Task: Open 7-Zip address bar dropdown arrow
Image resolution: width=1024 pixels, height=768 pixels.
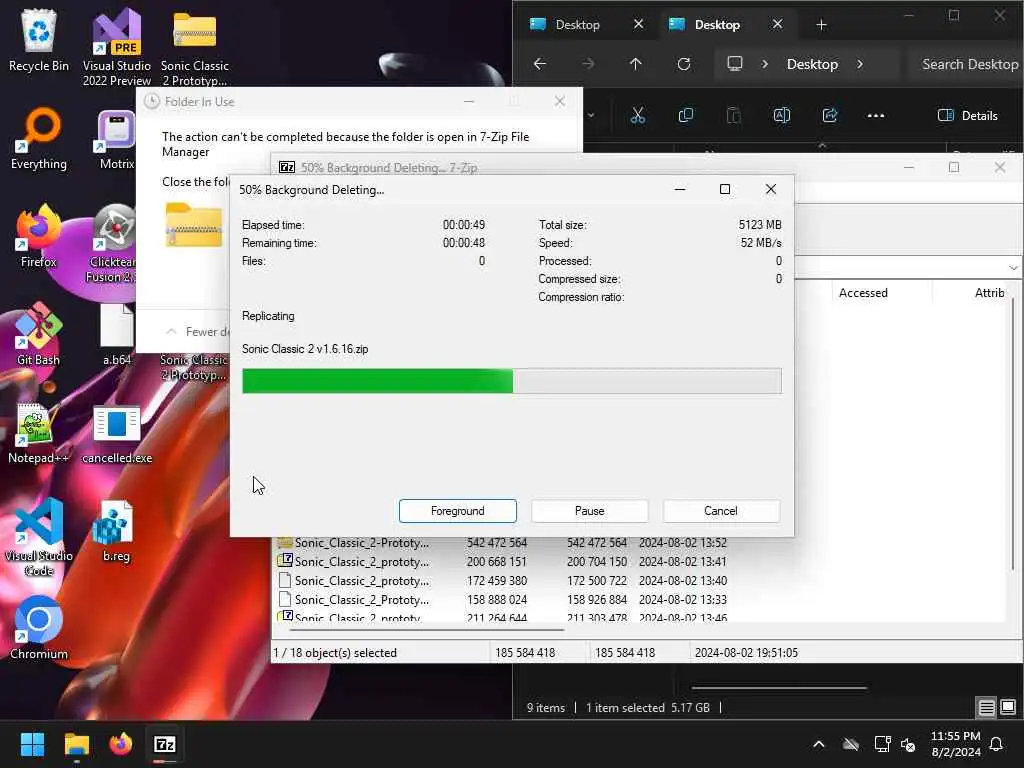Action: point(1012,268)
